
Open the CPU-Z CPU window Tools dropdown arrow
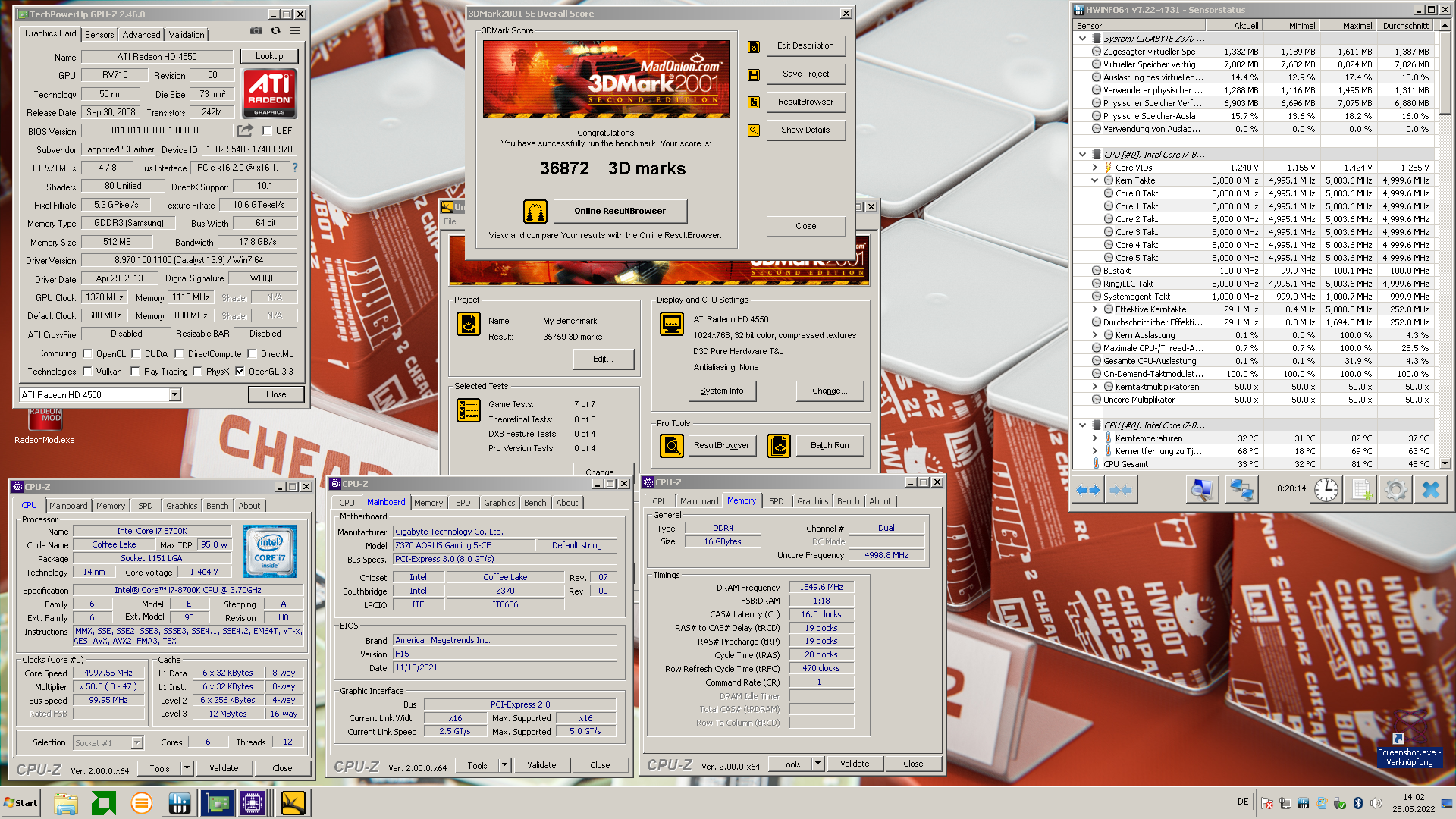(187, 768)
